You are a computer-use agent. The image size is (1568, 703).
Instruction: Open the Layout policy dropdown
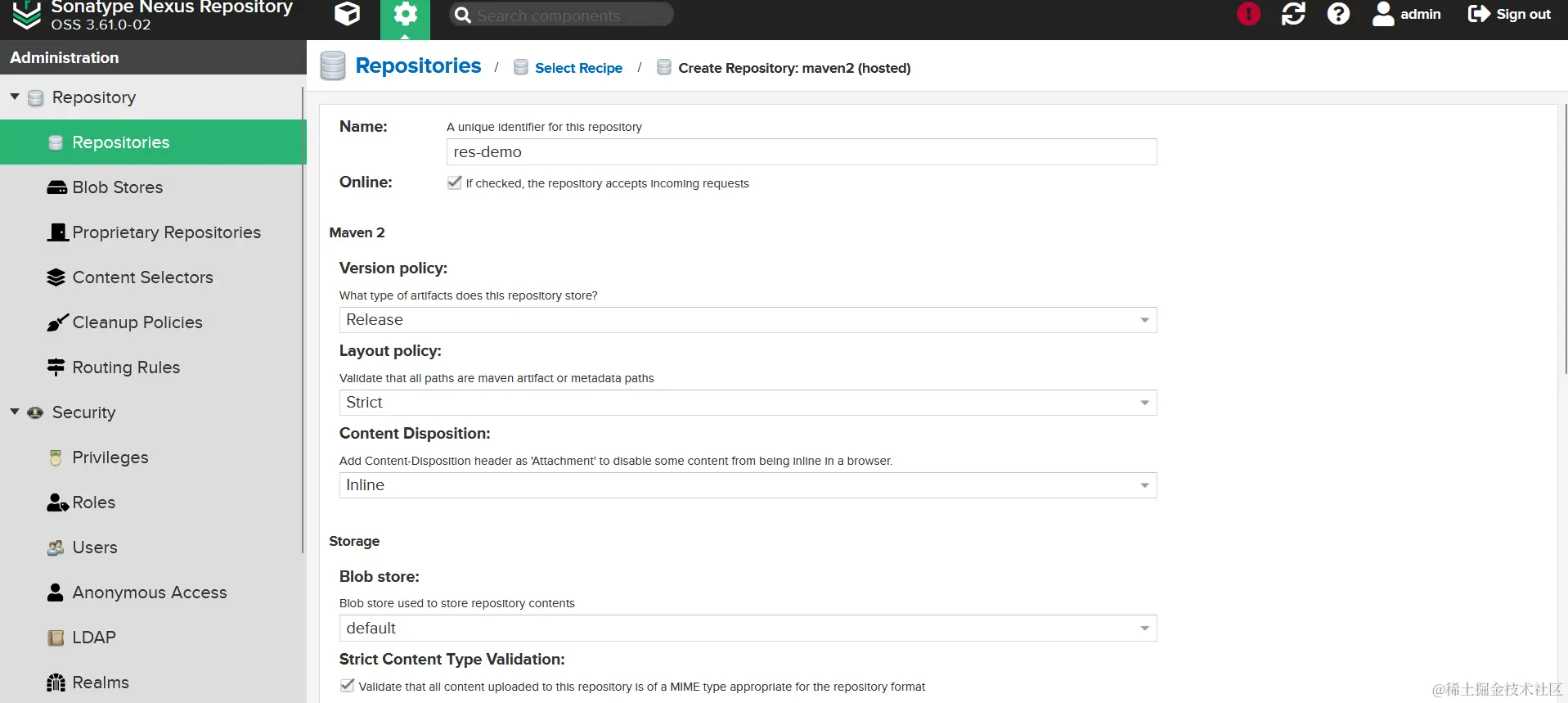click(748, 403)
